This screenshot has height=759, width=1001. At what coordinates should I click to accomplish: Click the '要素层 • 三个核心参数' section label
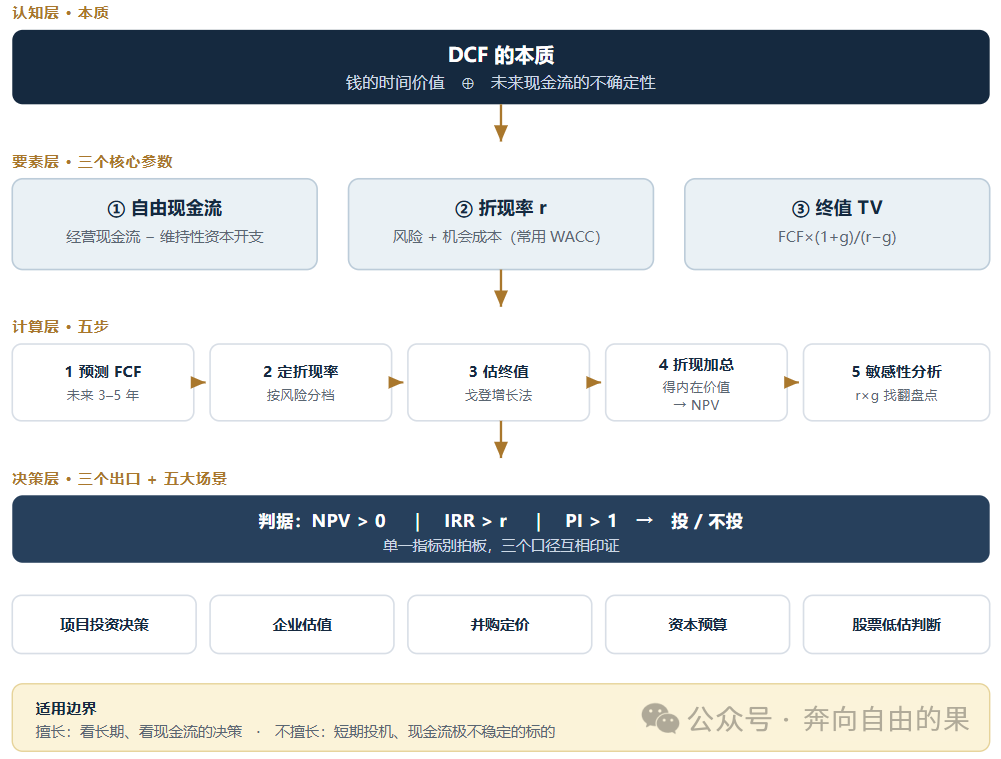[93, 162]
